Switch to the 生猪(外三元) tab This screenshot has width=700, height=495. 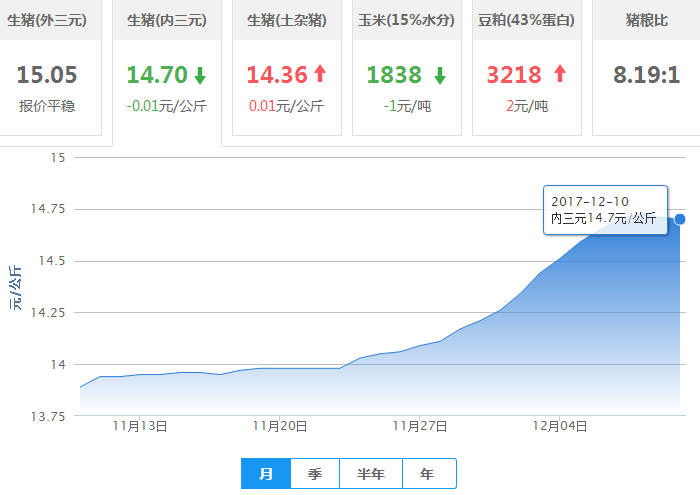[46, 19]
